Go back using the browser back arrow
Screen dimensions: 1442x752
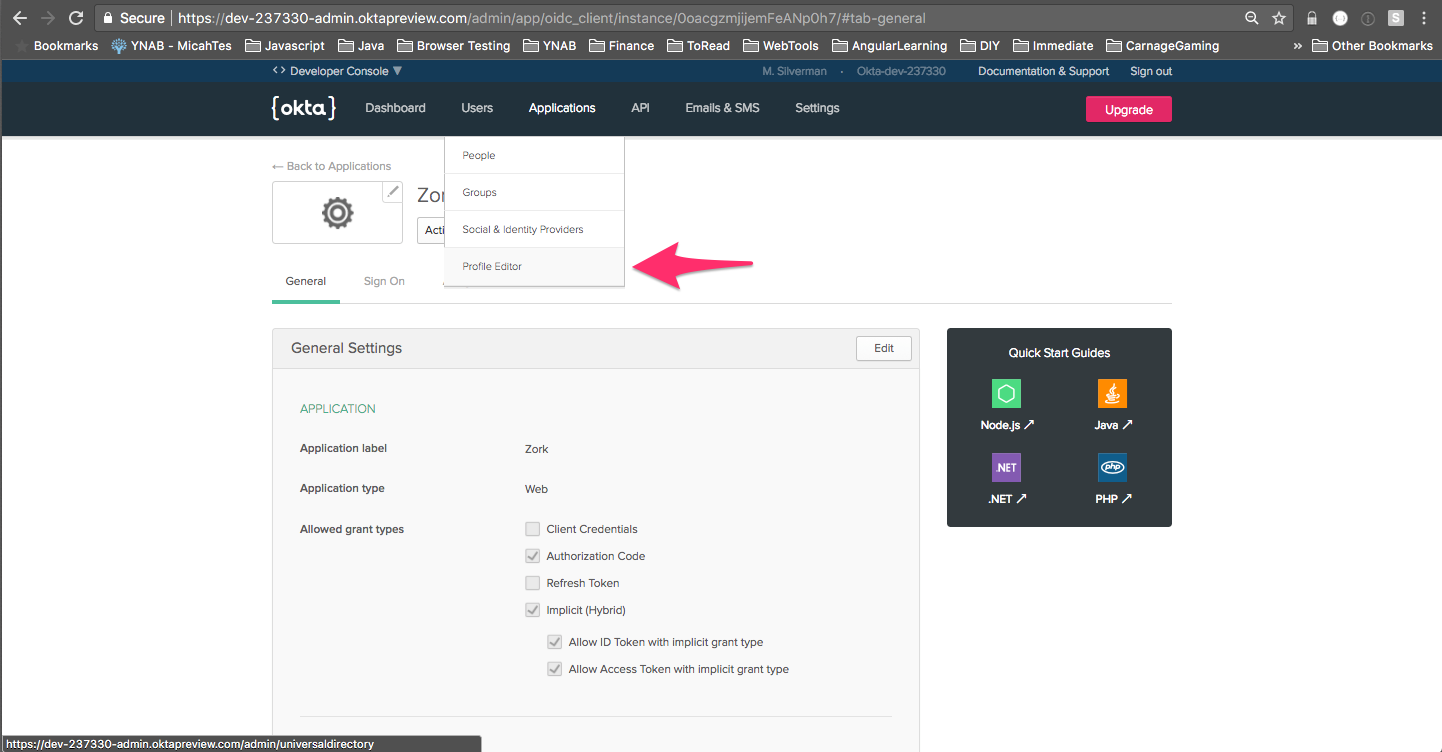coord(20,18)
